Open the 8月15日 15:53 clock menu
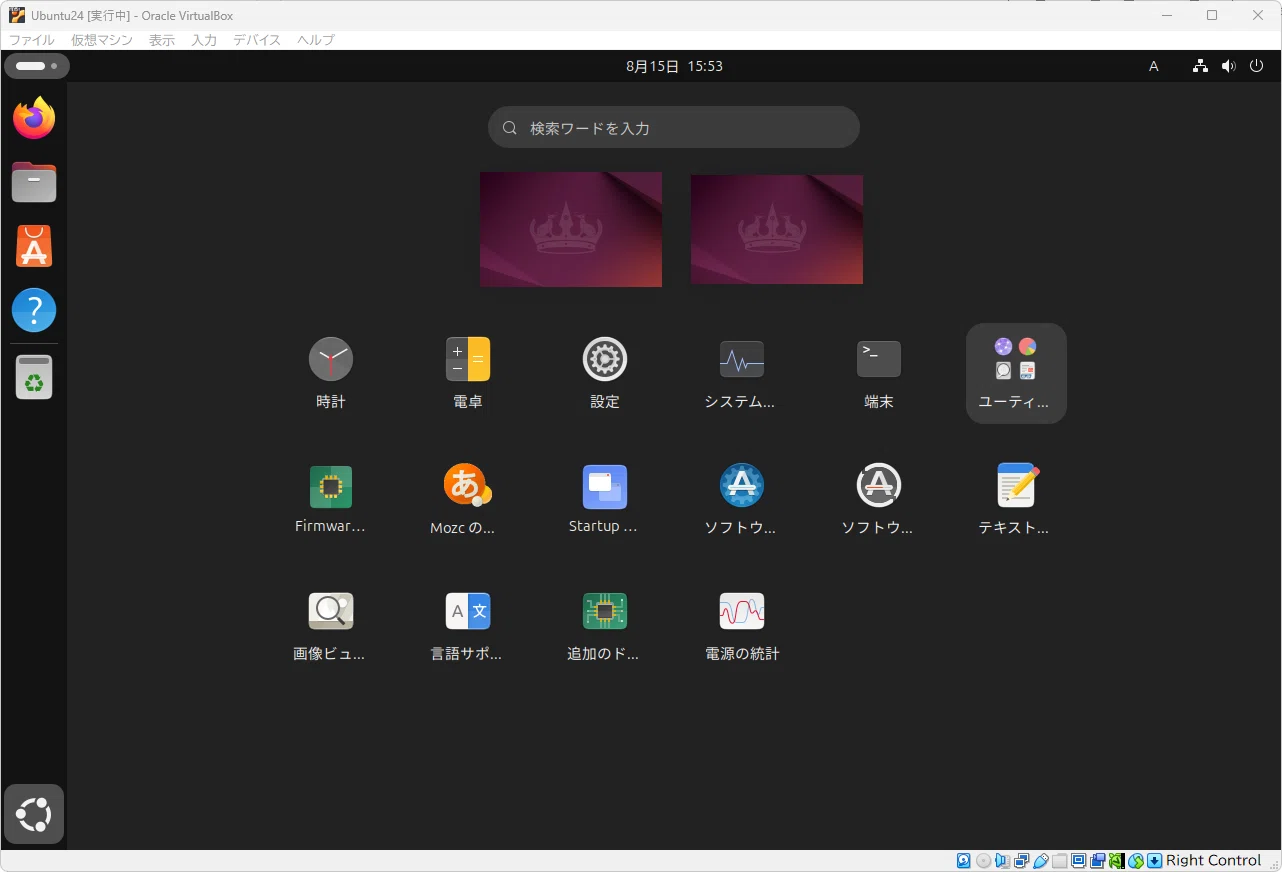This screenshot has height=872, width=1282. click(674, 66)
